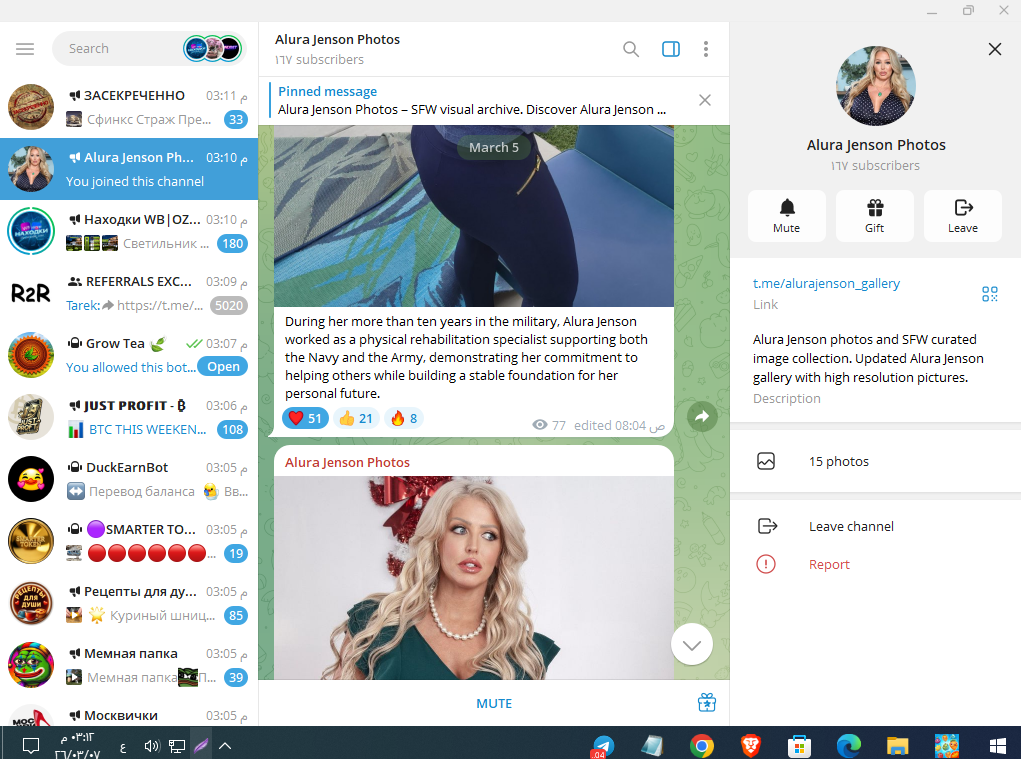
Task: Click the March 5 date badge
Action: [494, 148]
